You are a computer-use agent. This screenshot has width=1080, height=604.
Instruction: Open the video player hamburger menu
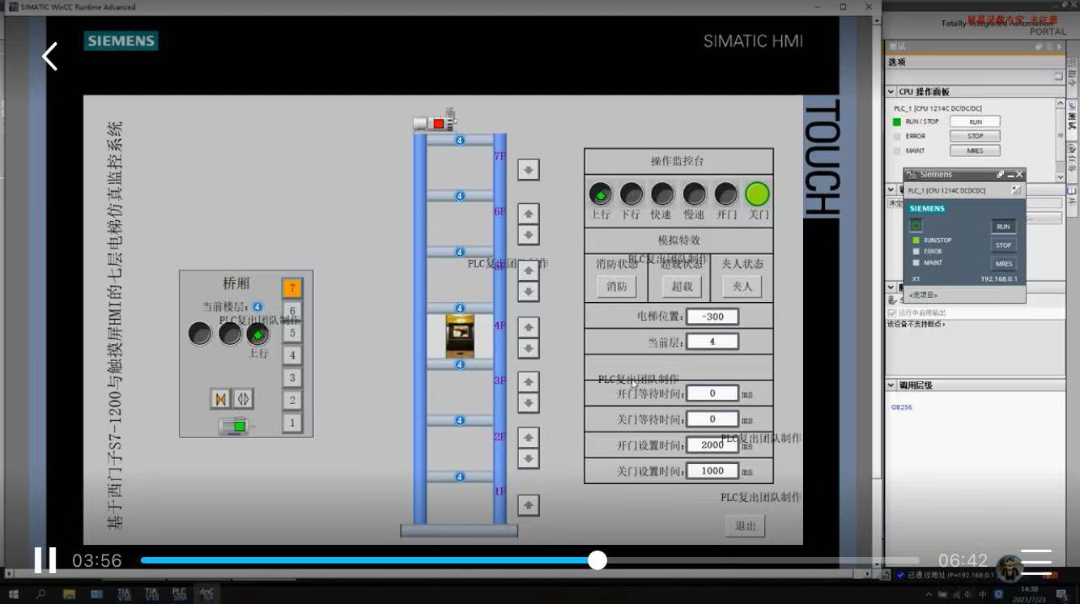(x=1036, y=561)
